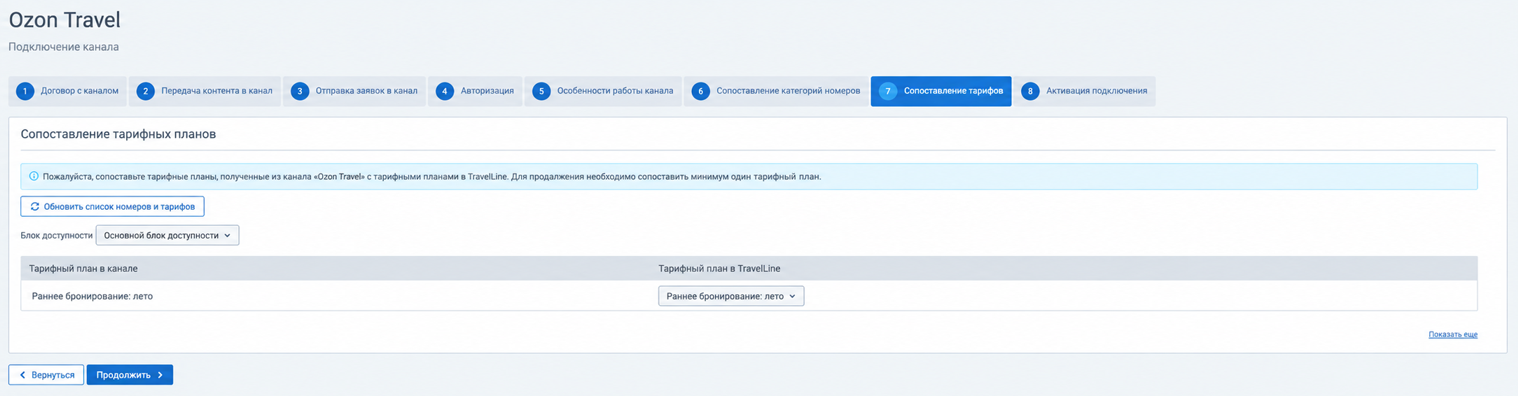Click column header Тарифный план в канале
This screenshot has width=1518, height=396.
83,268
